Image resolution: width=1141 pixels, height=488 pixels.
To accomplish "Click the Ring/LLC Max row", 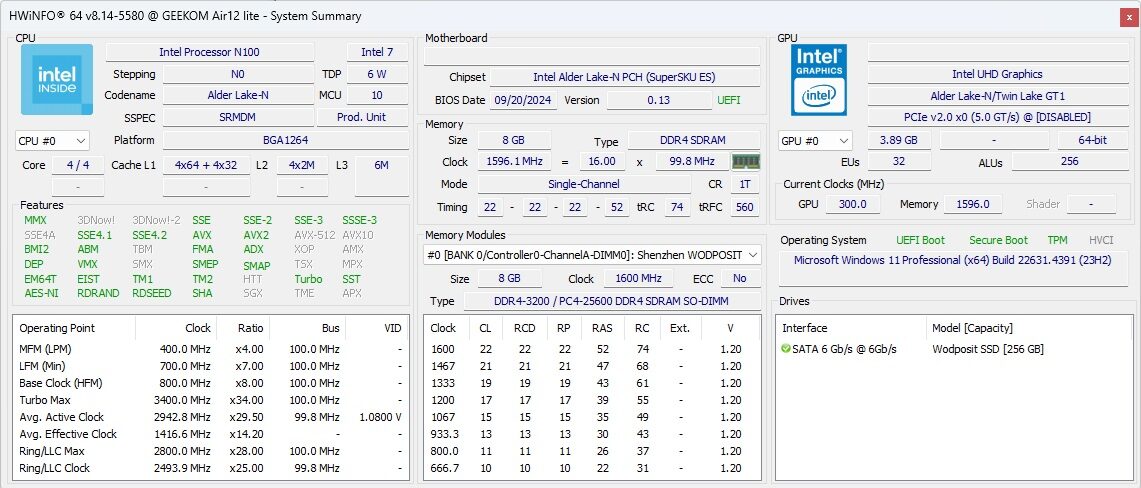I will (x=211, y=452).
